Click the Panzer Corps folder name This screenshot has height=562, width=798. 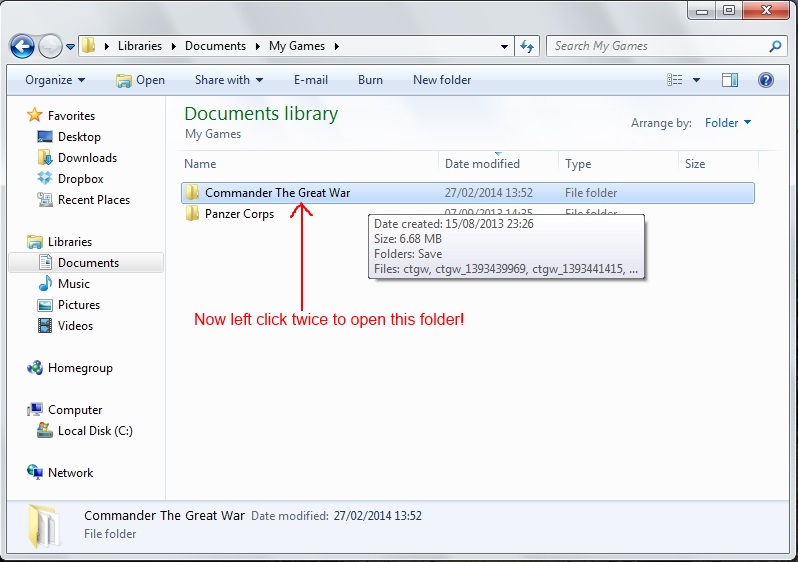click(x=239, y=214)
